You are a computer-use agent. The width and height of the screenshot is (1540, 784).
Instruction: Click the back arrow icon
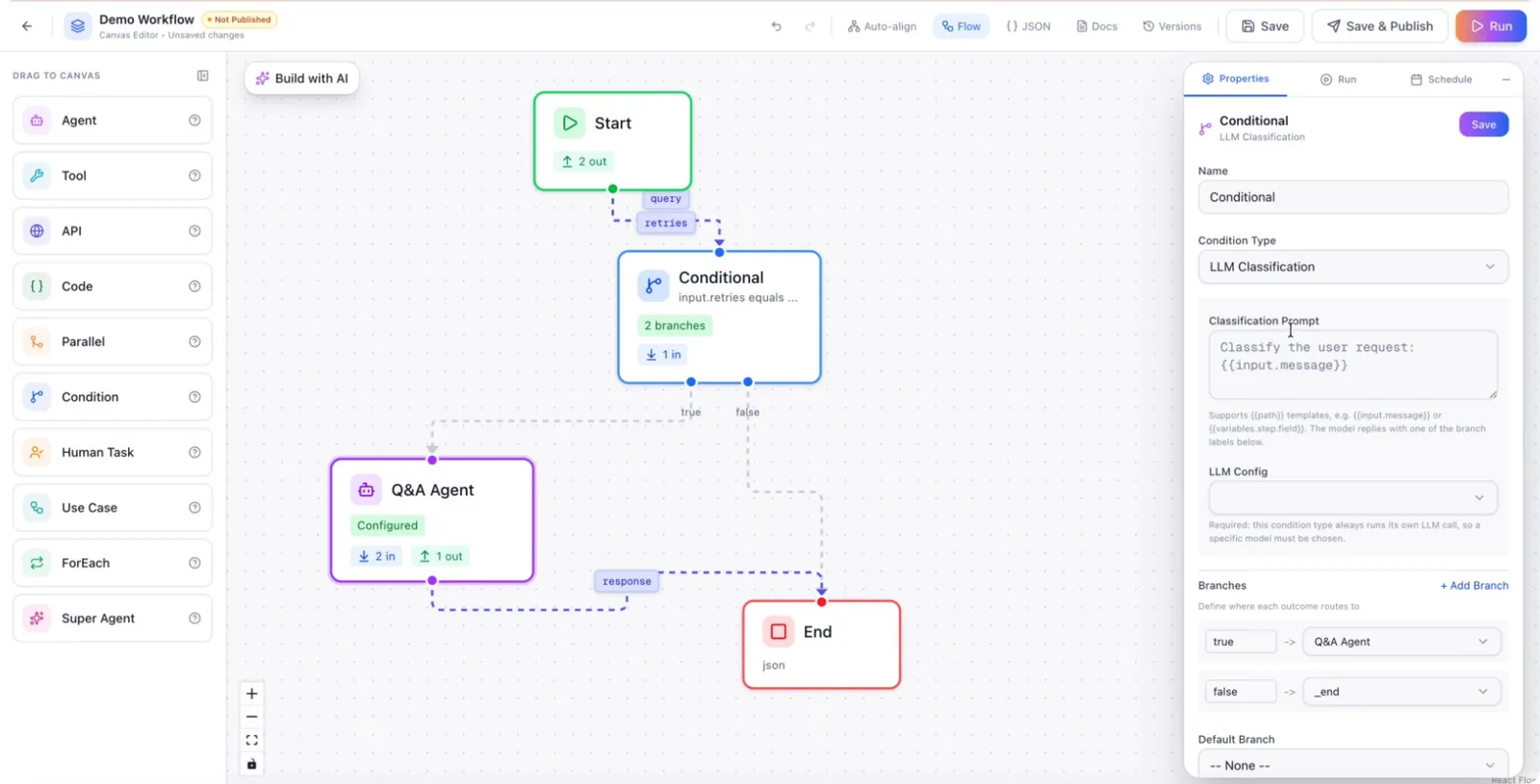(x=27, y=26)
